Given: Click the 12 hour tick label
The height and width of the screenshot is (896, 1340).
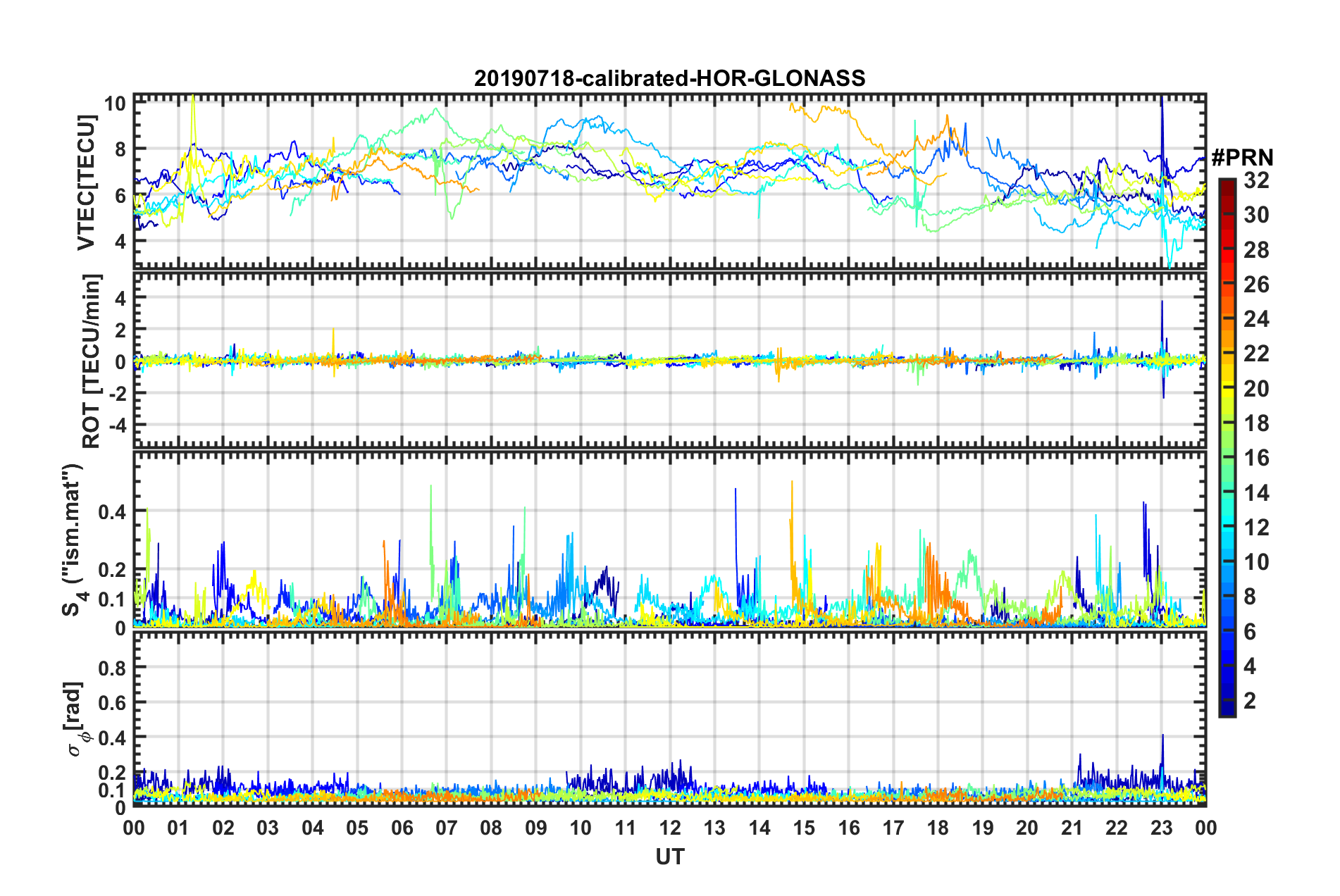Looking at the screenshot, I should tap(670, 828).
